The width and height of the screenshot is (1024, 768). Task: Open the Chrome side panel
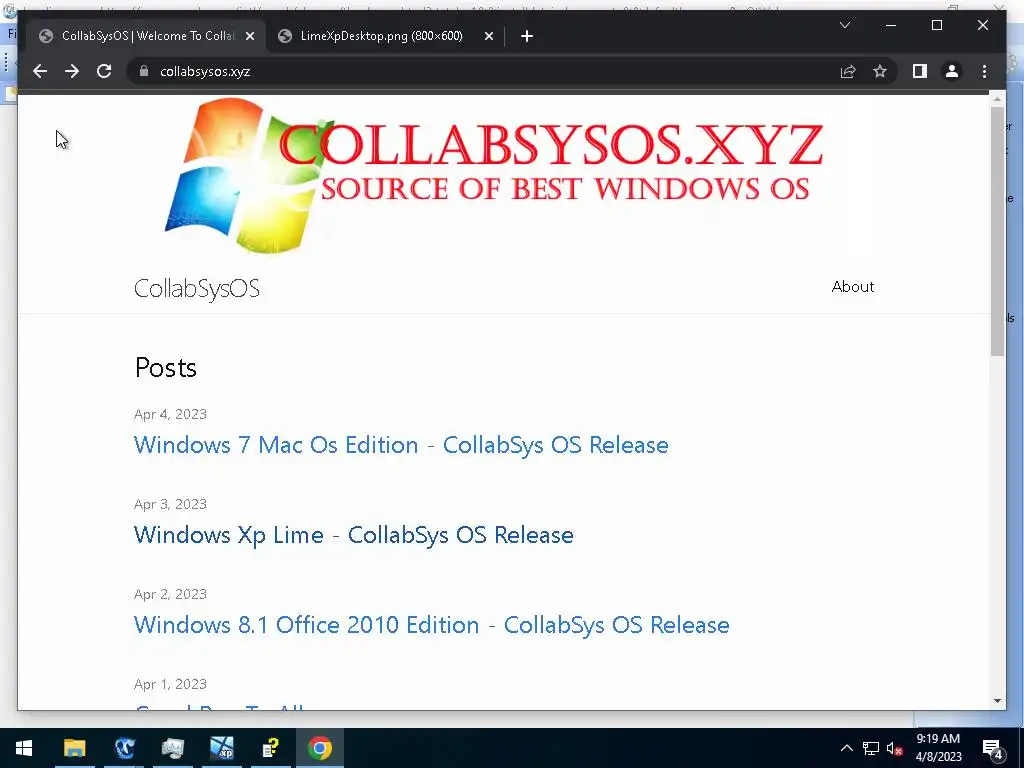920,71
